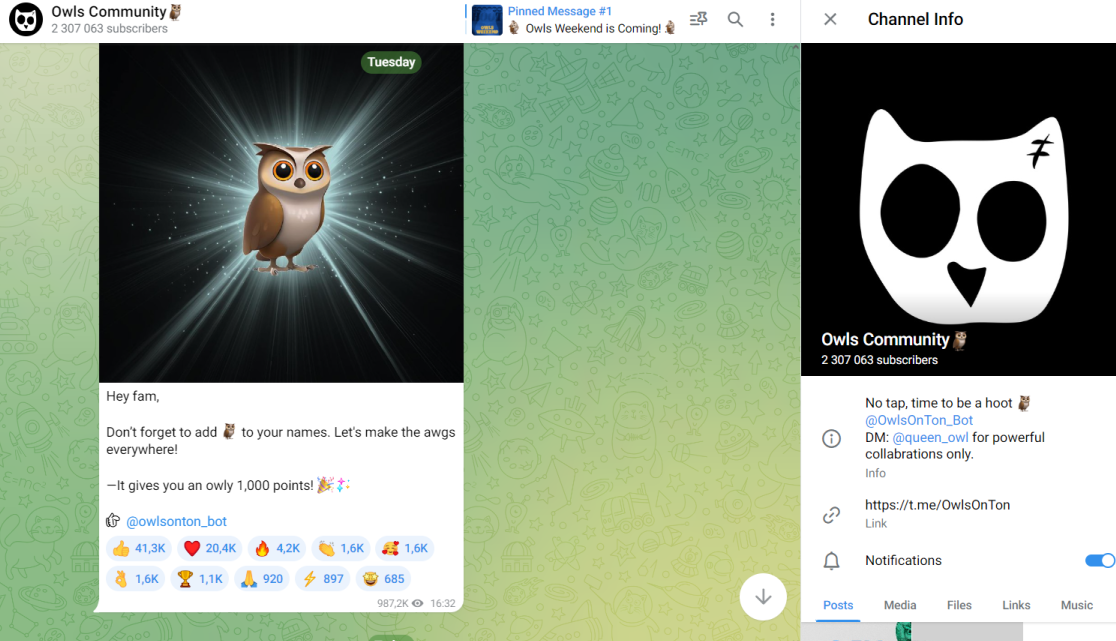Open the search icon in chat header
The height and width of the screenshot is (641, 1116).
click(735, 19)
